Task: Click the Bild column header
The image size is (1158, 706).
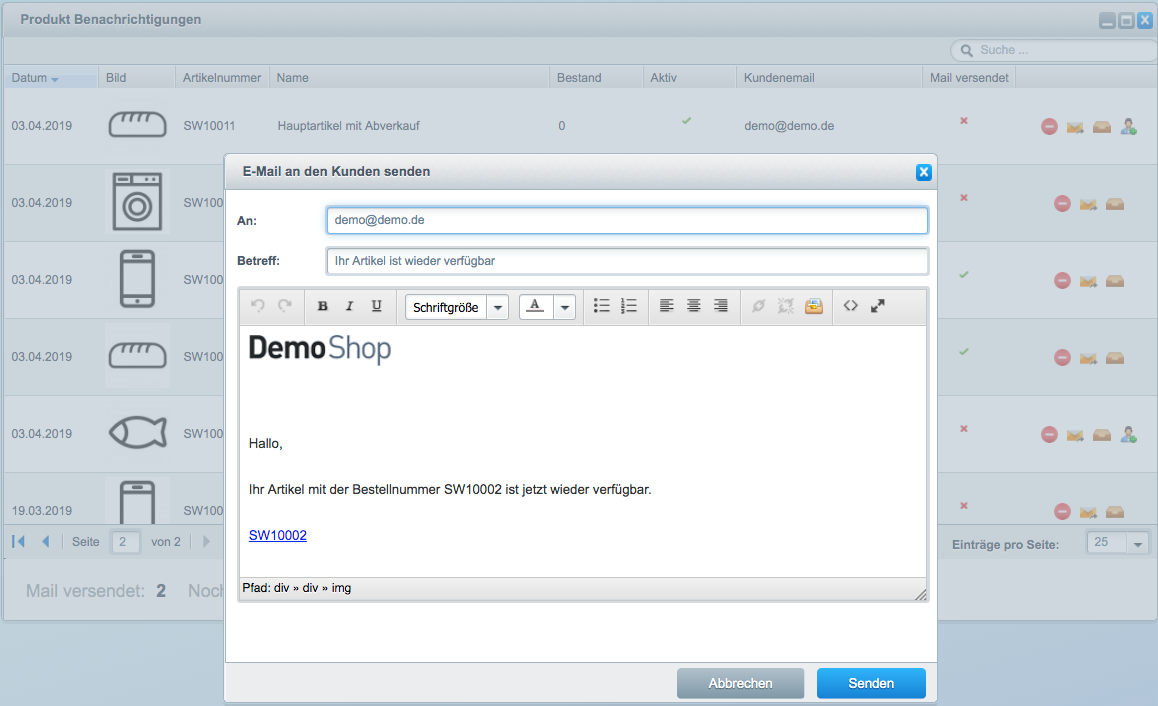Action: coord(137,78)
